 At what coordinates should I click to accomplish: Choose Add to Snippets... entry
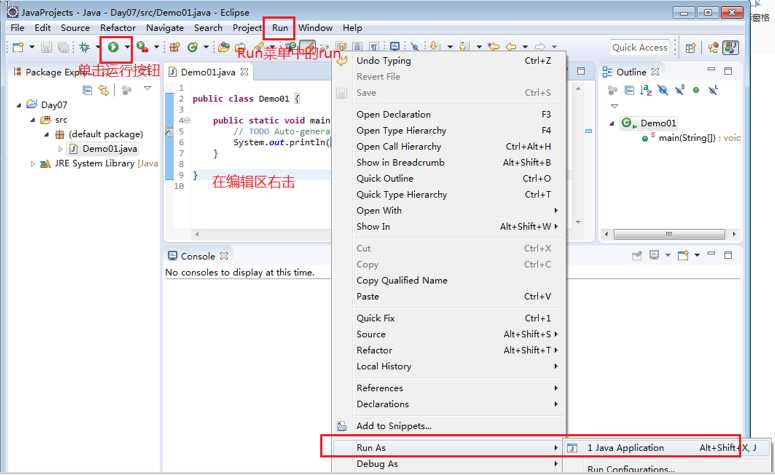(448, 426)
